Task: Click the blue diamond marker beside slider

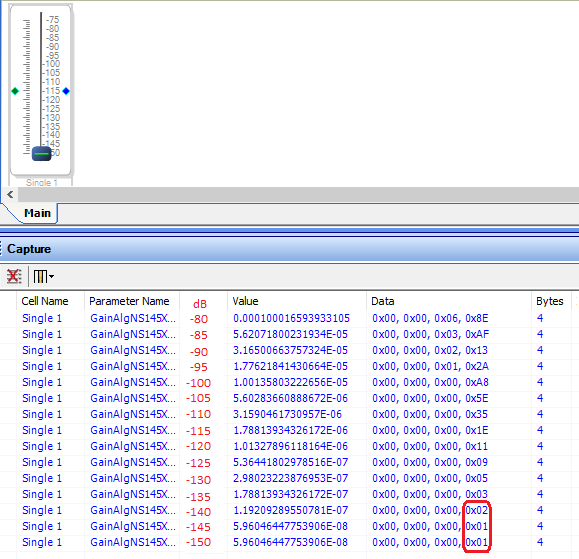Action: click(x=66, y=91)
